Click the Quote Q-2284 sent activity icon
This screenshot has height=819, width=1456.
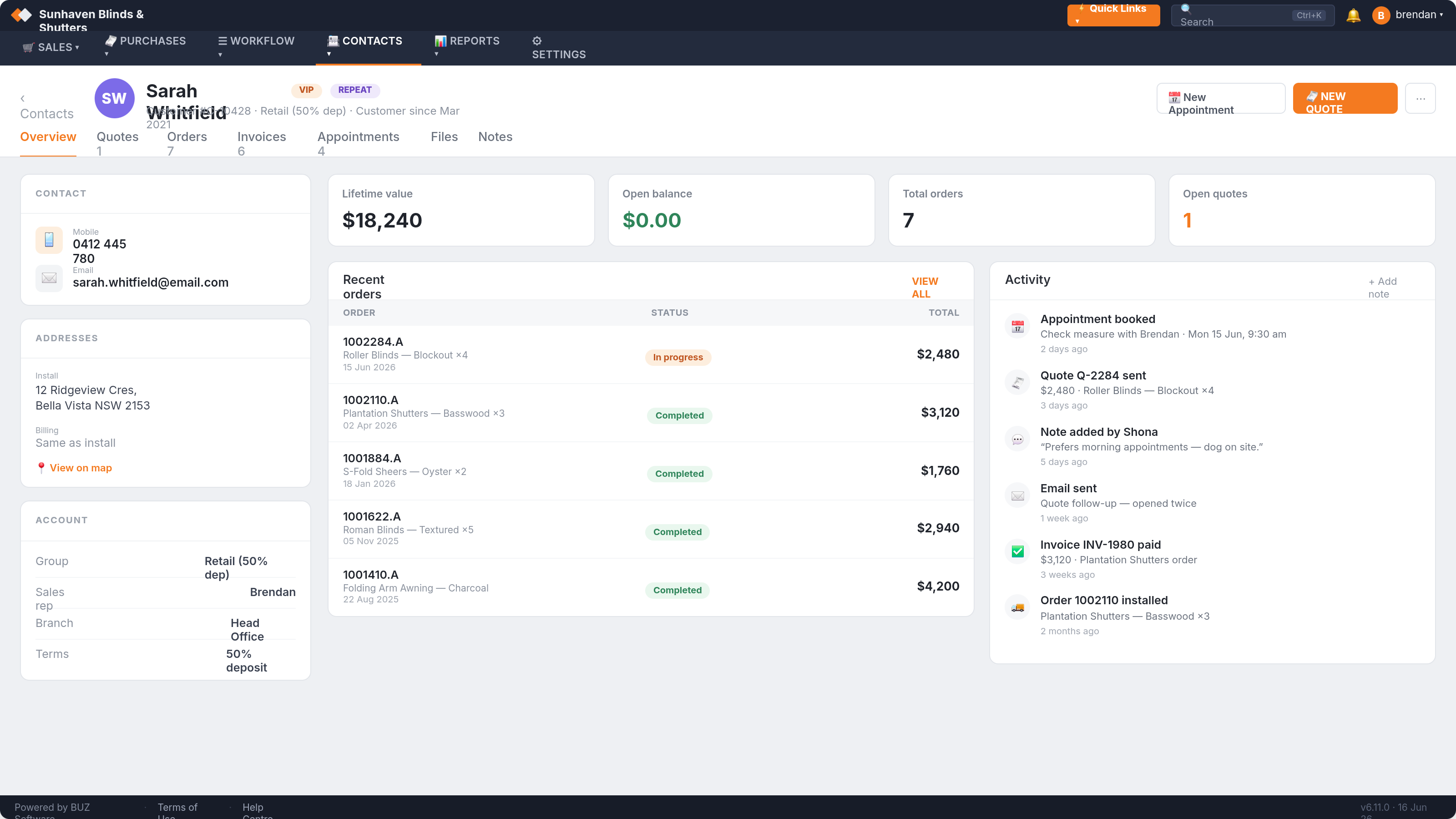point(1017,383)
